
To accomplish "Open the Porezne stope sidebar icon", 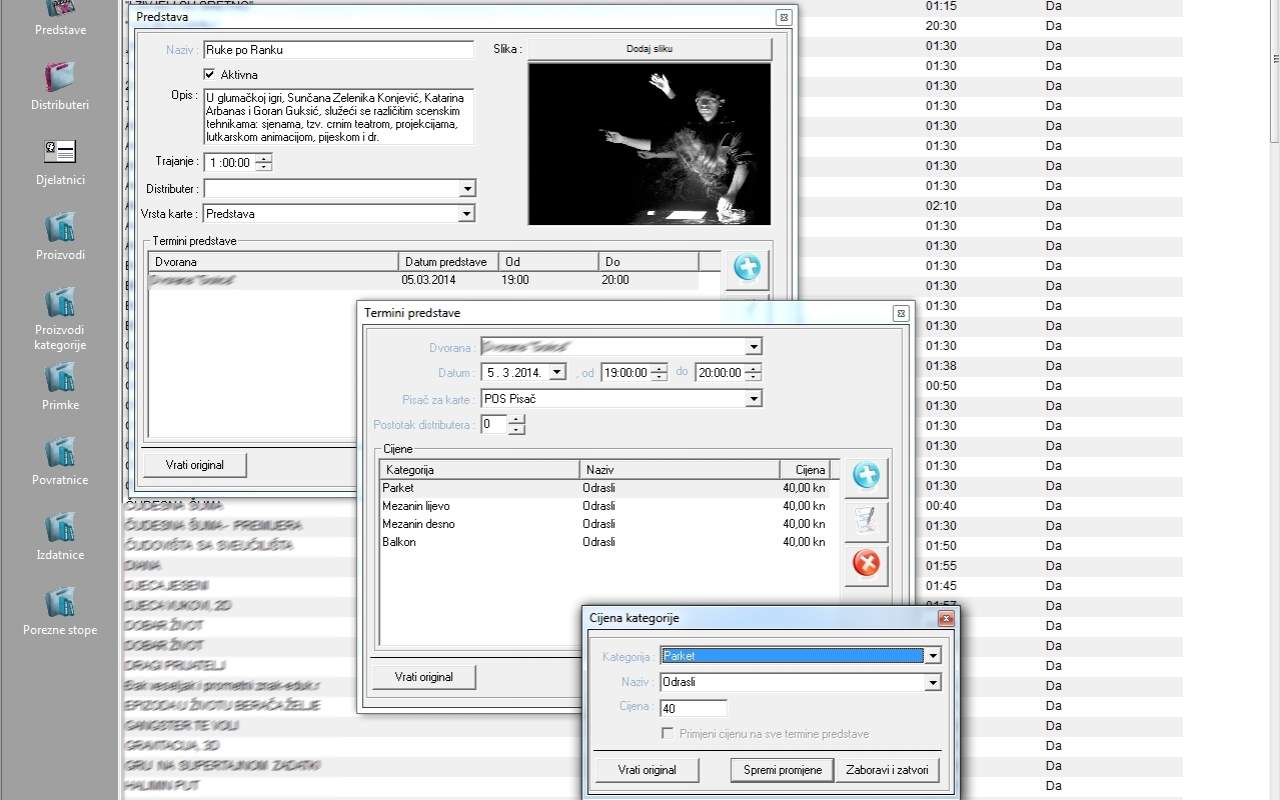I will (59, 603).
